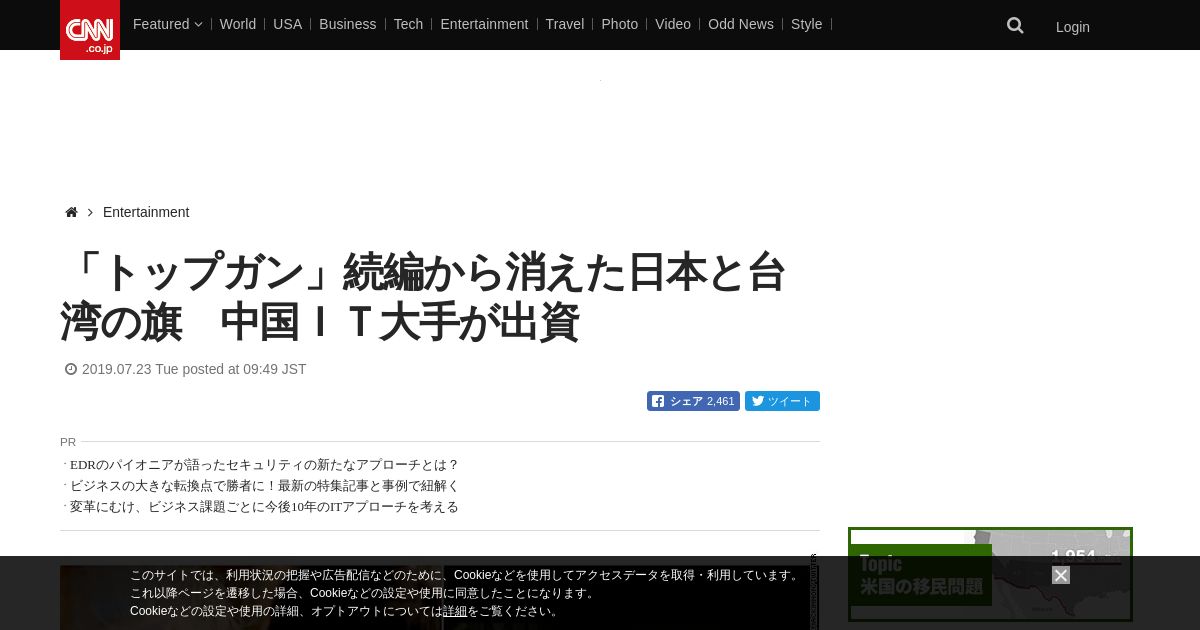Open the Style section
This screenshot has height=630, width=1200.
pos(806,24)
